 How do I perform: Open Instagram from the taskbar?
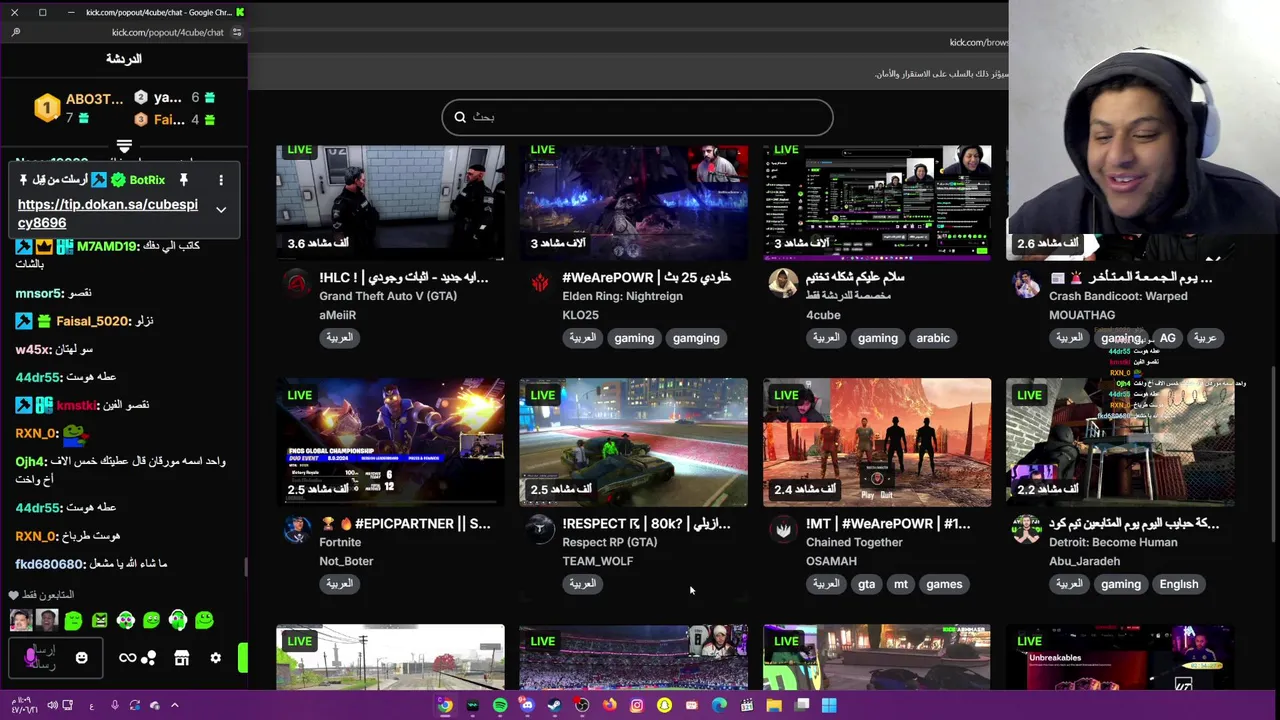click(x=636, y=705)
